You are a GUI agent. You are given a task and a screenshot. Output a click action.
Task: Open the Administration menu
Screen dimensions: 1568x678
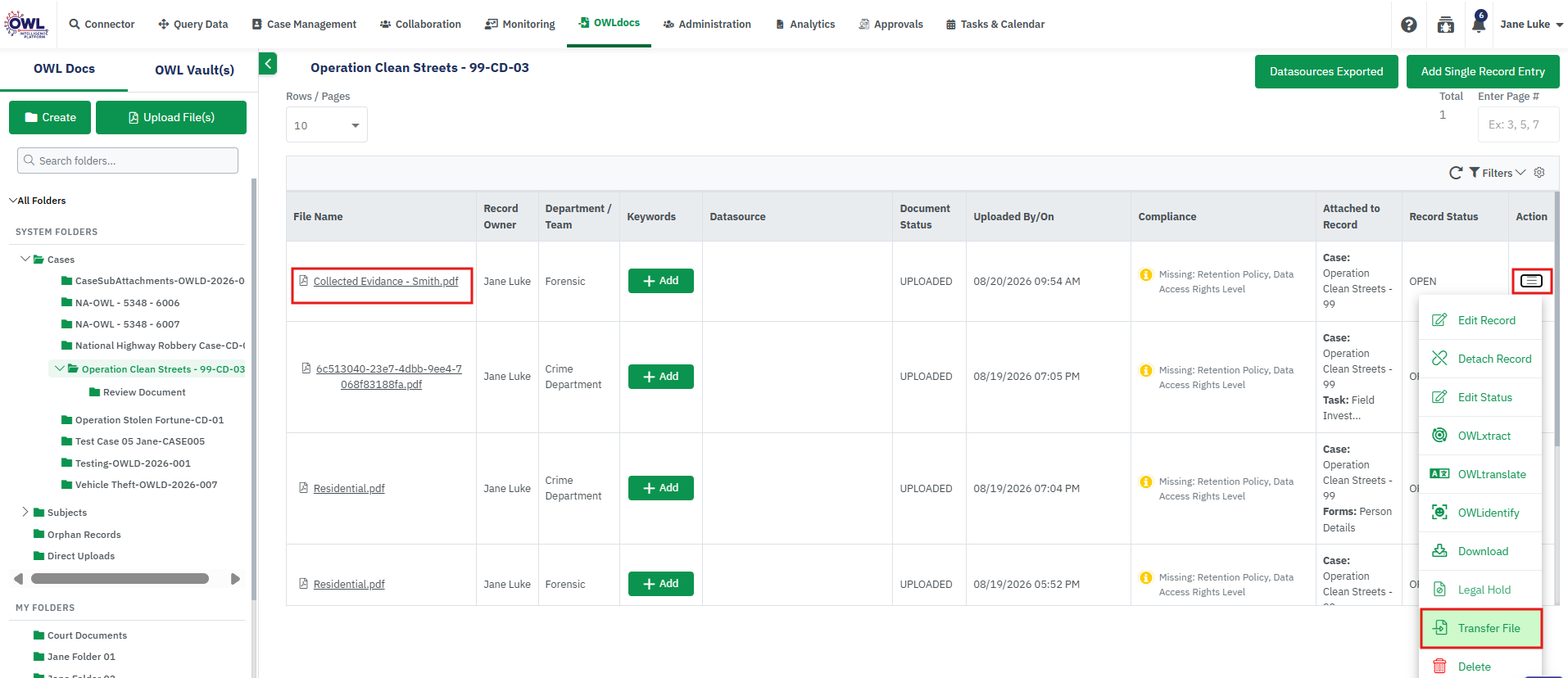707,25
